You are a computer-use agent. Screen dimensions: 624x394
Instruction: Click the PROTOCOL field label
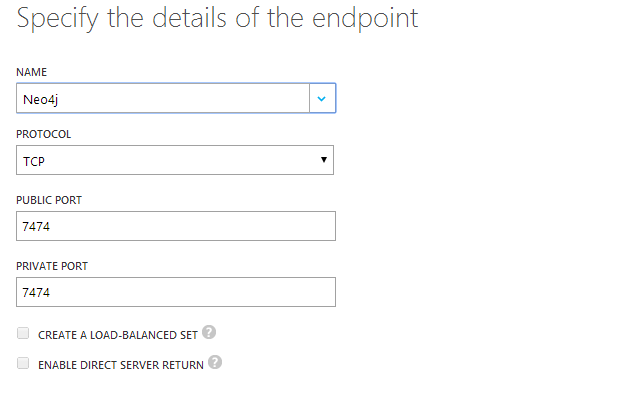[43, 134]
